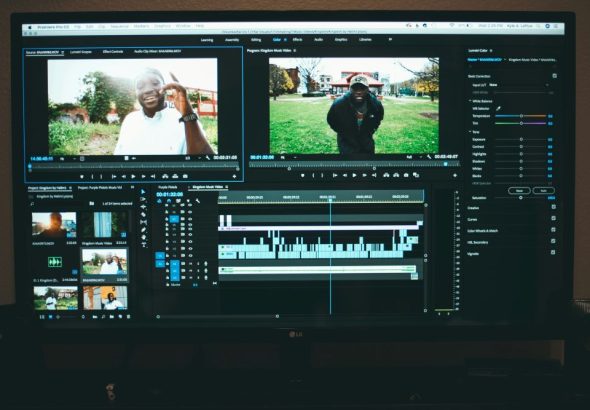Click the WB Selector eyedropper
The width and height of the screenshot is (590, 410).
pyautogui.click(x=498, y=108)
